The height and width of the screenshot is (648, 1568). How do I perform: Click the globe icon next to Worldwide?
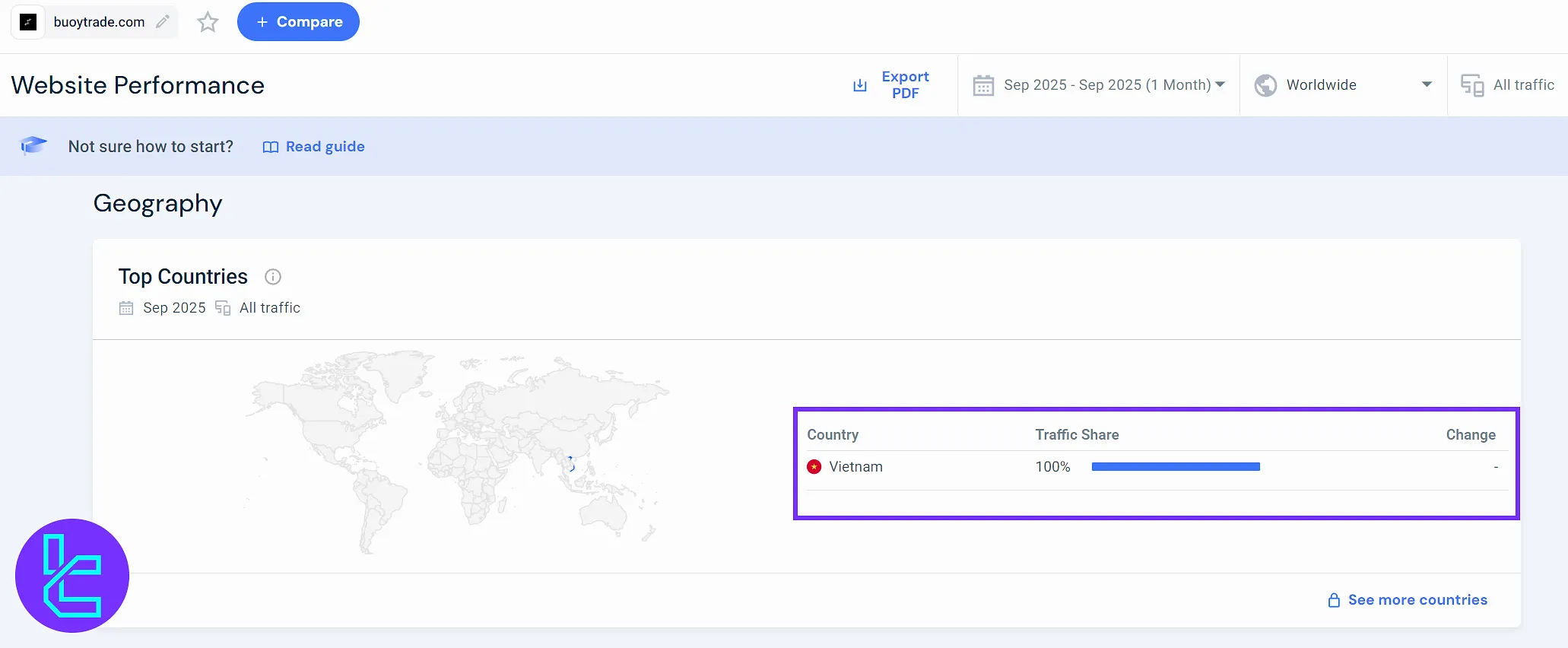(1265, 85)
